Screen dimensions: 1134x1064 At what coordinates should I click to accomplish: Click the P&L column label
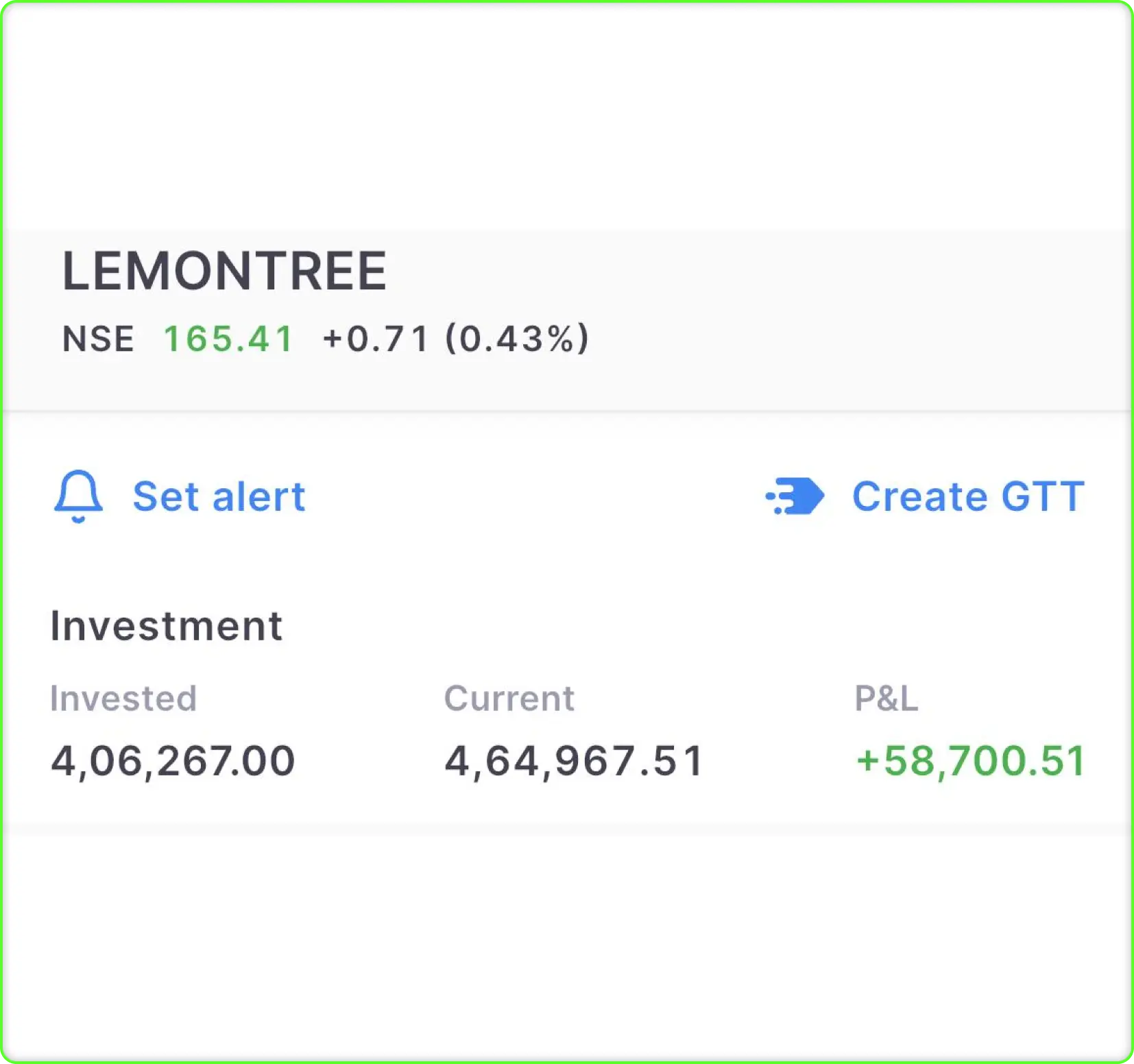(886, 699)
